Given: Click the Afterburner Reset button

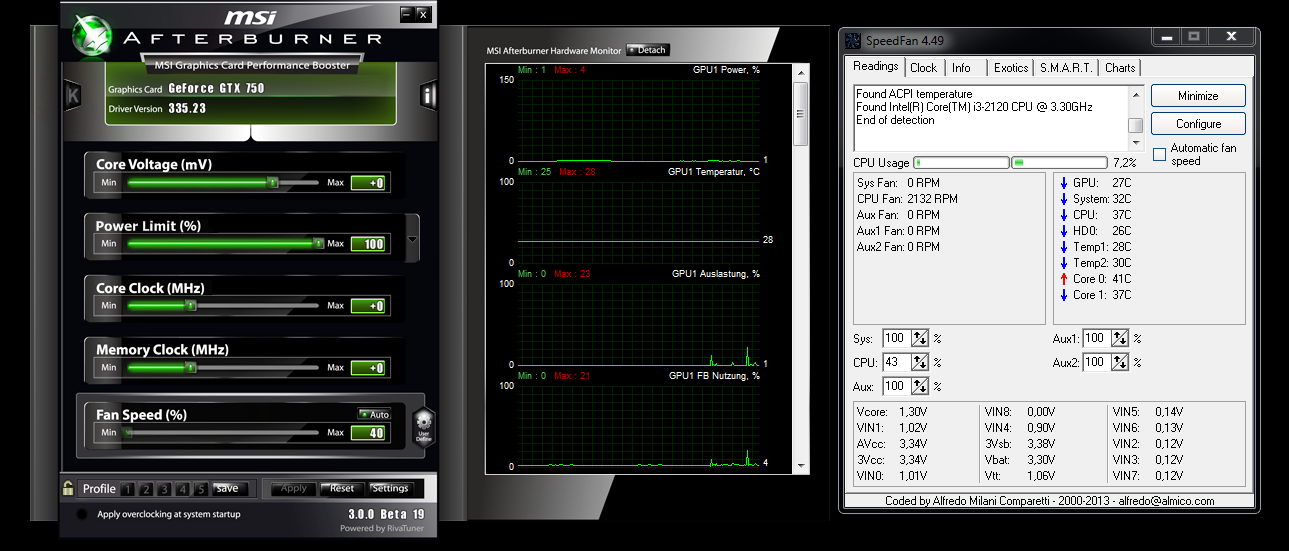Looking at the screenshot, I should click(342, 489).
